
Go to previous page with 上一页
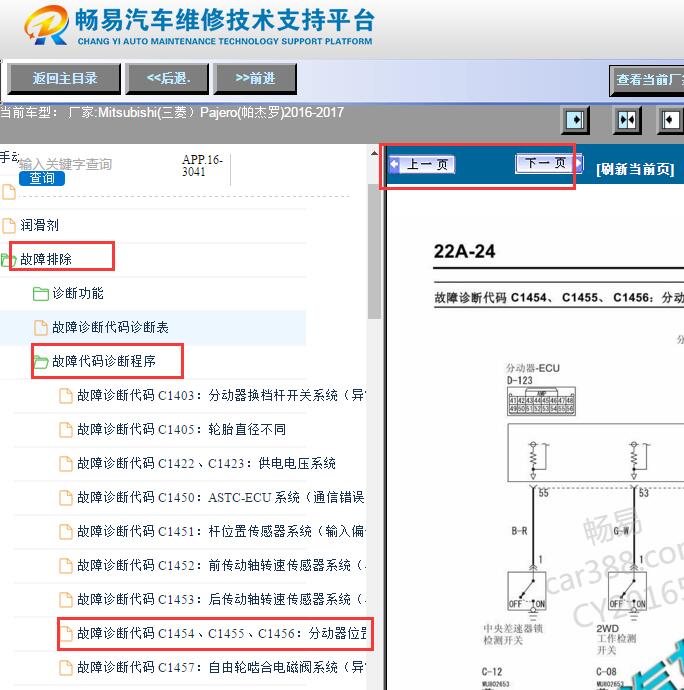click(x=423, y=165)
